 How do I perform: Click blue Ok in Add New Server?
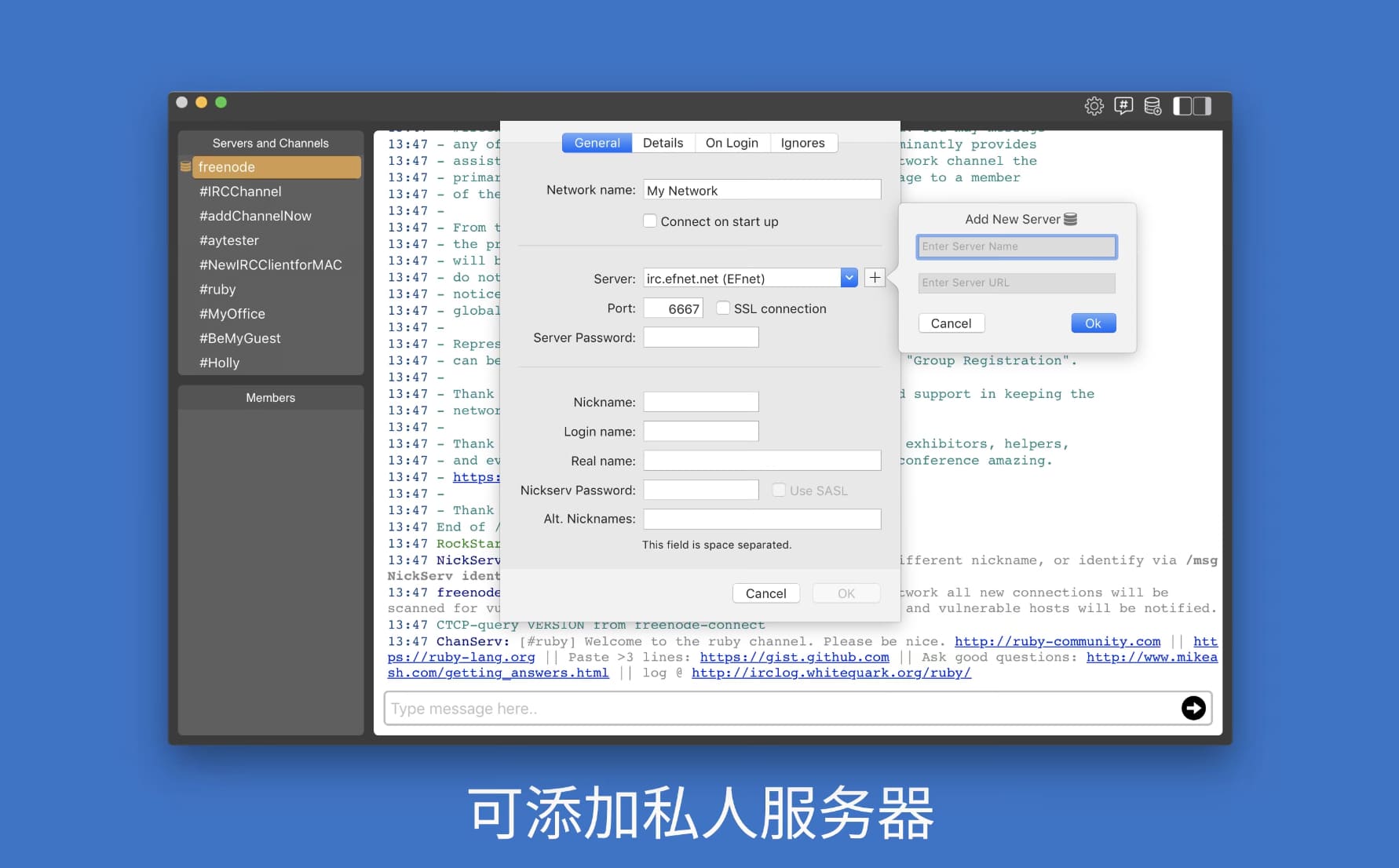1093,323
